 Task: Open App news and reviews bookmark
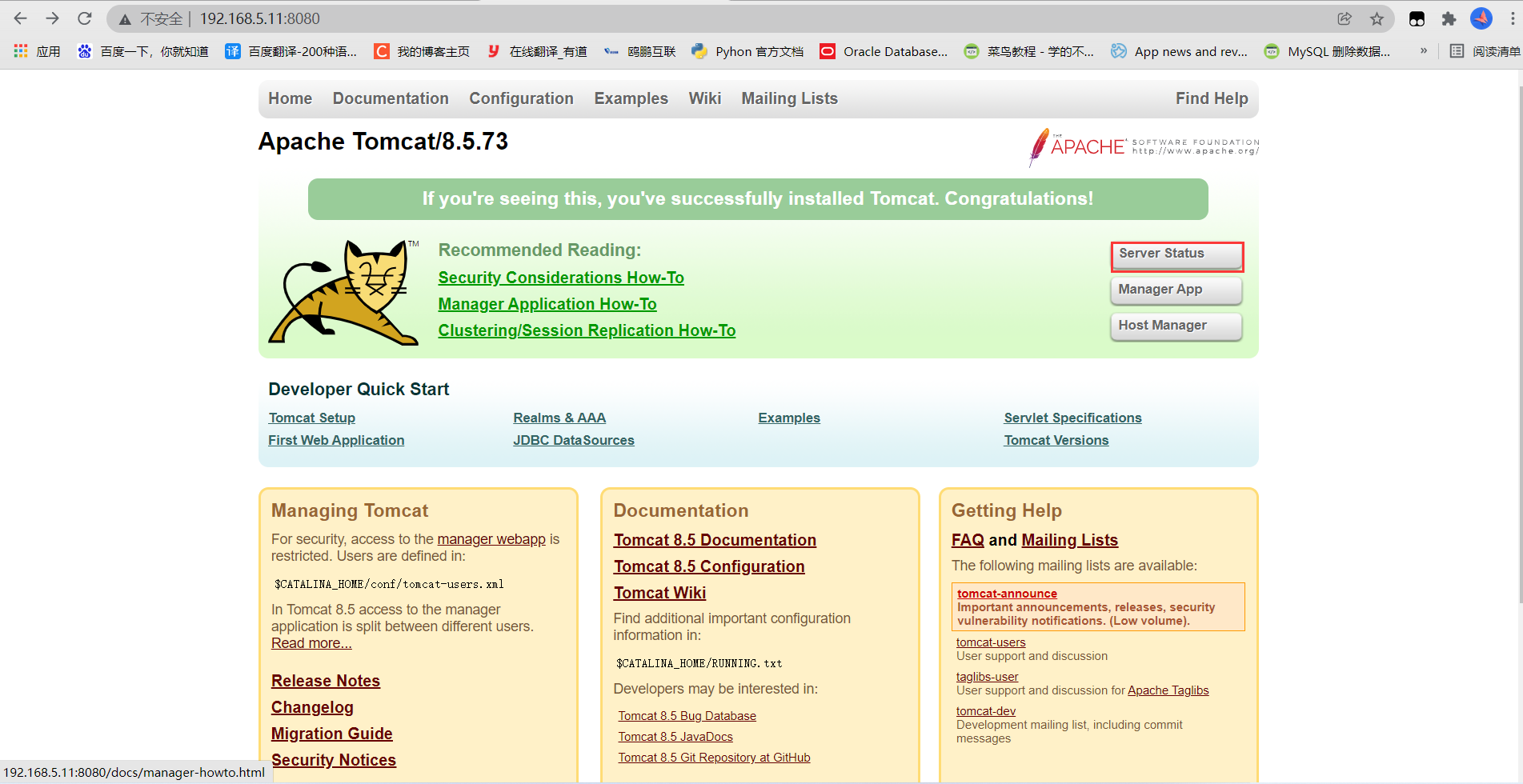coord(1180,51)
